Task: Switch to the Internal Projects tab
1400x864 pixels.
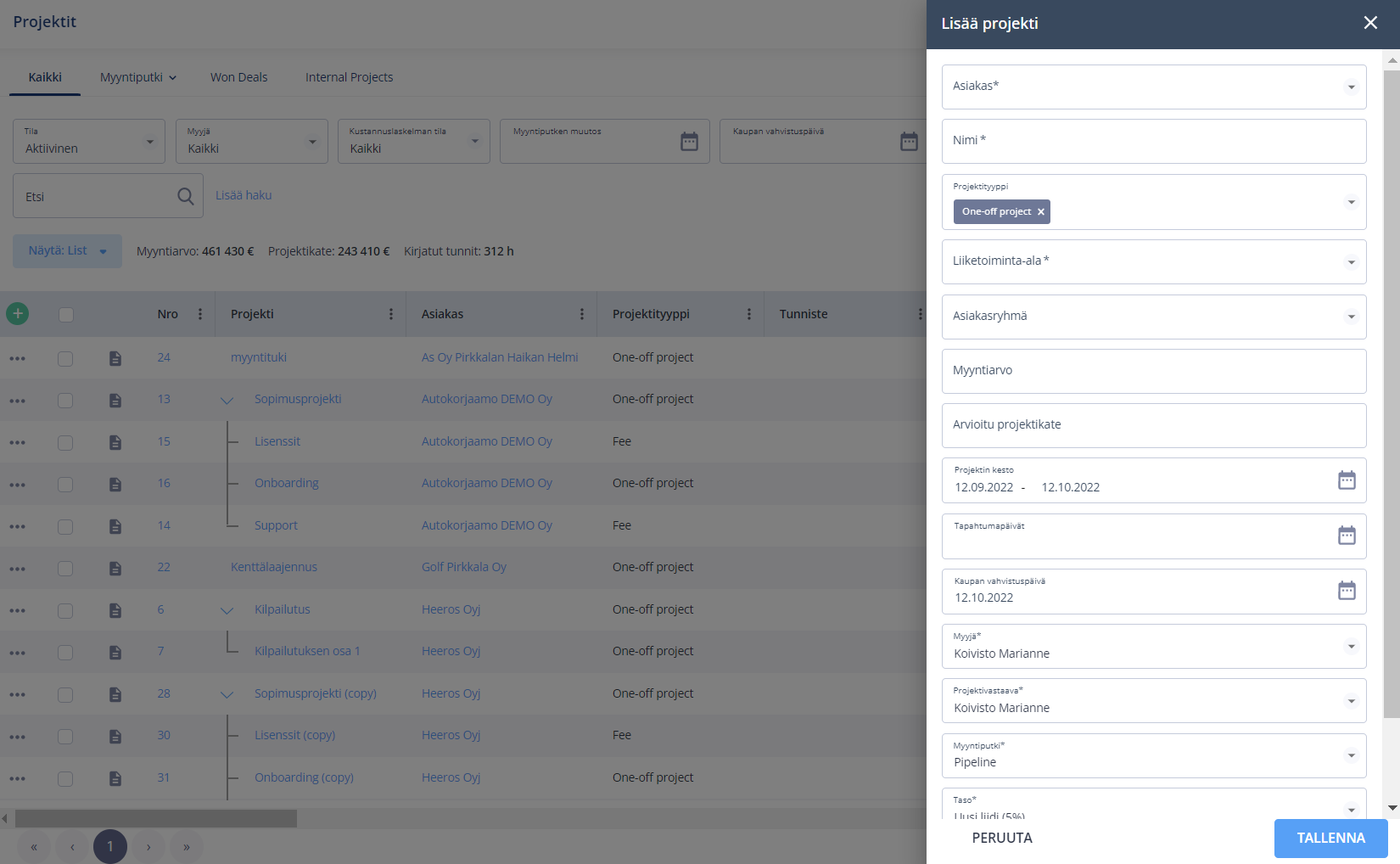Action: pos(349,77)
